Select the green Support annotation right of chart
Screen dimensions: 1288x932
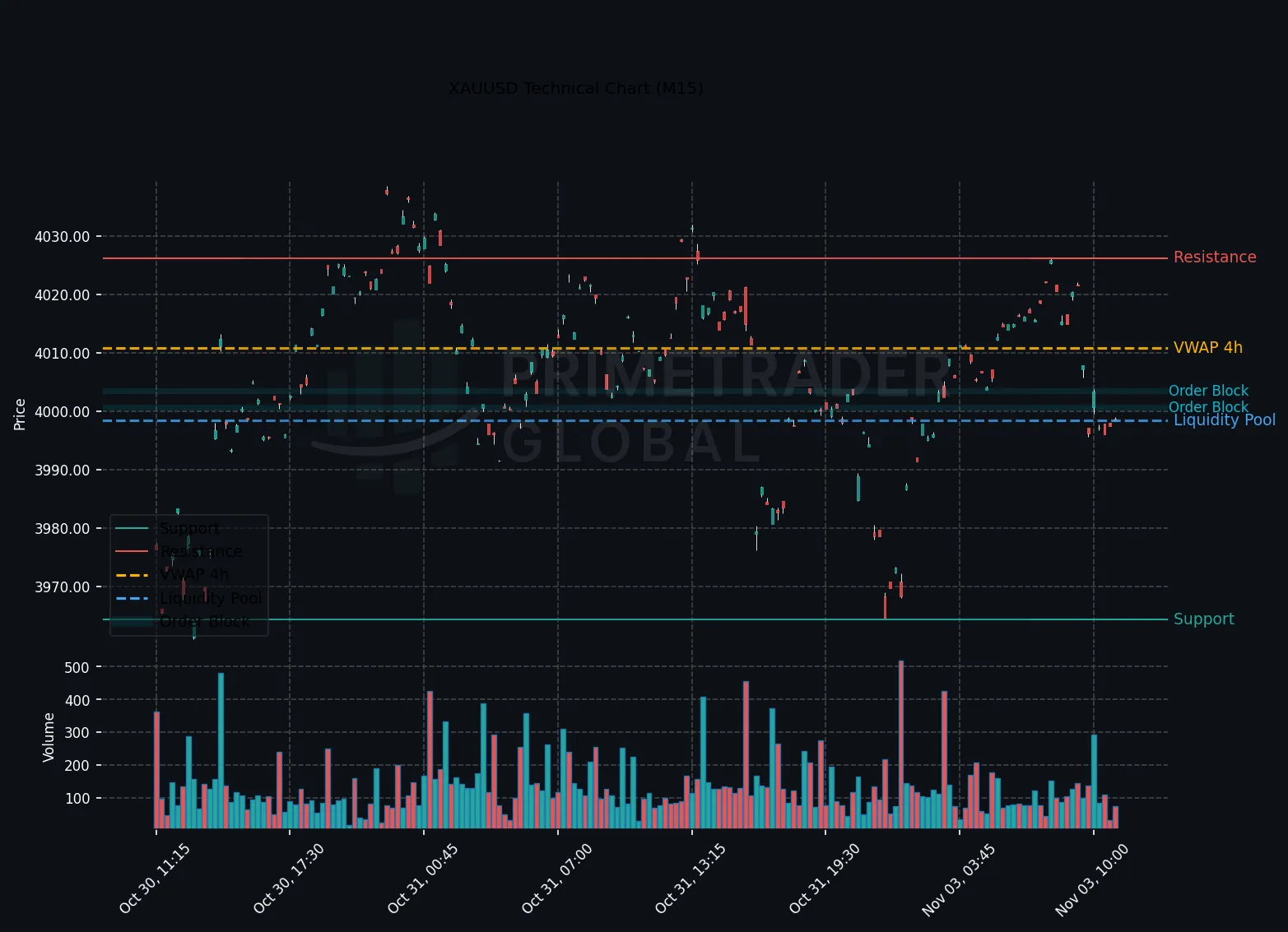click(x=1204, y=619)
